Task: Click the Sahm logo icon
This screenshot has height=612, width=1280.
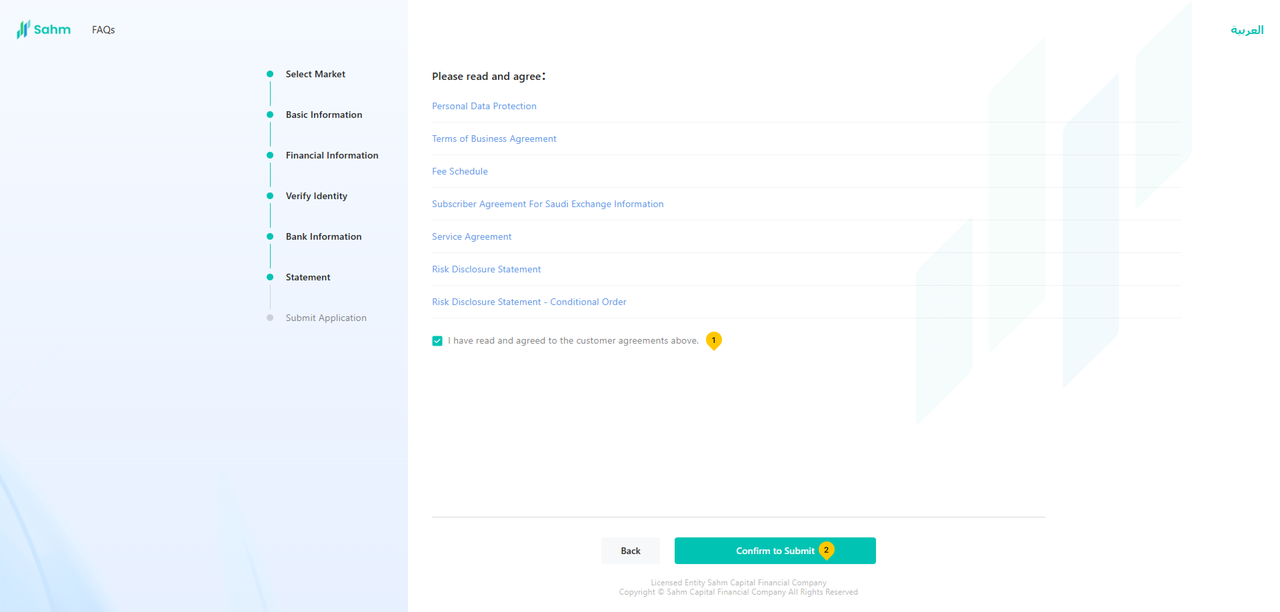Action: [23, 30]
